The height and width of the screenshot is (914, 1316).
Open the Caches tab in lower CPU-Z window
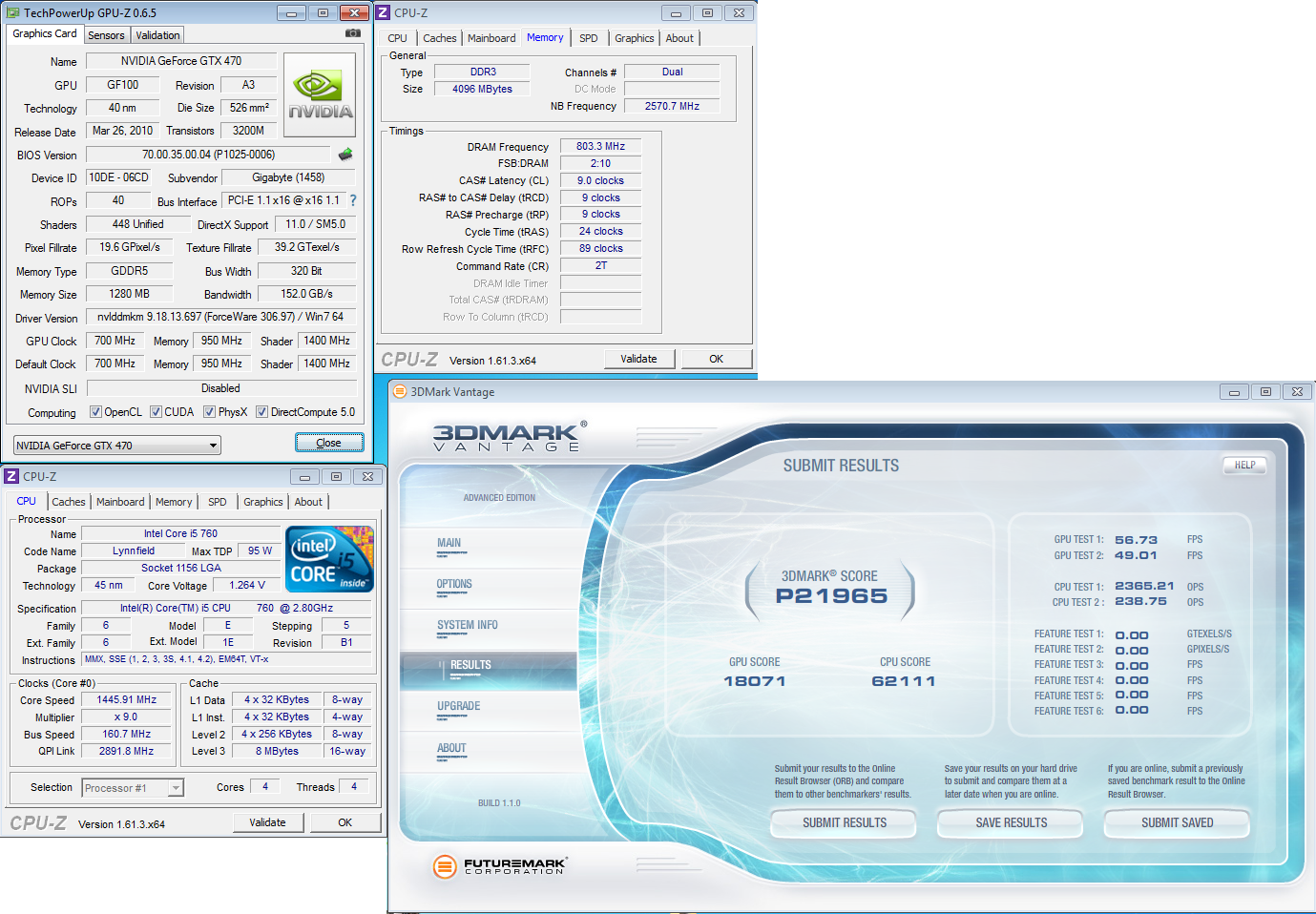tap(69, 502)
